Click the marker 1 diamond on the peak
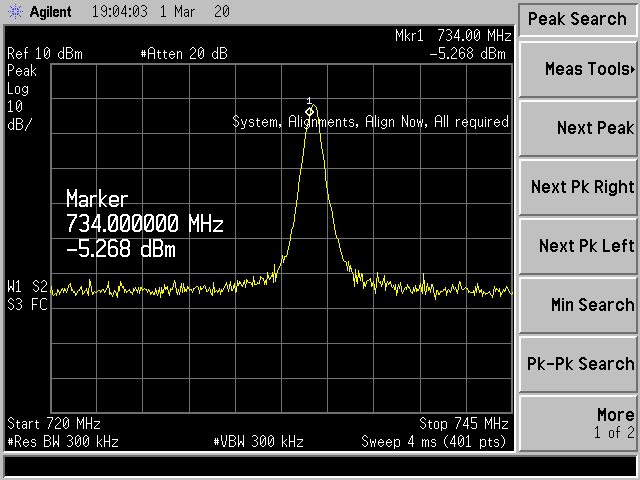 [310, 110]
